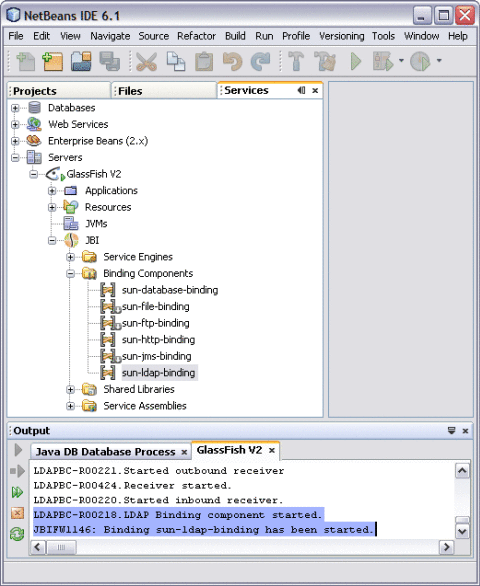The height and width of the screenshot is (586, 480).
Task: Expand the Resources node
Action: 52,207
